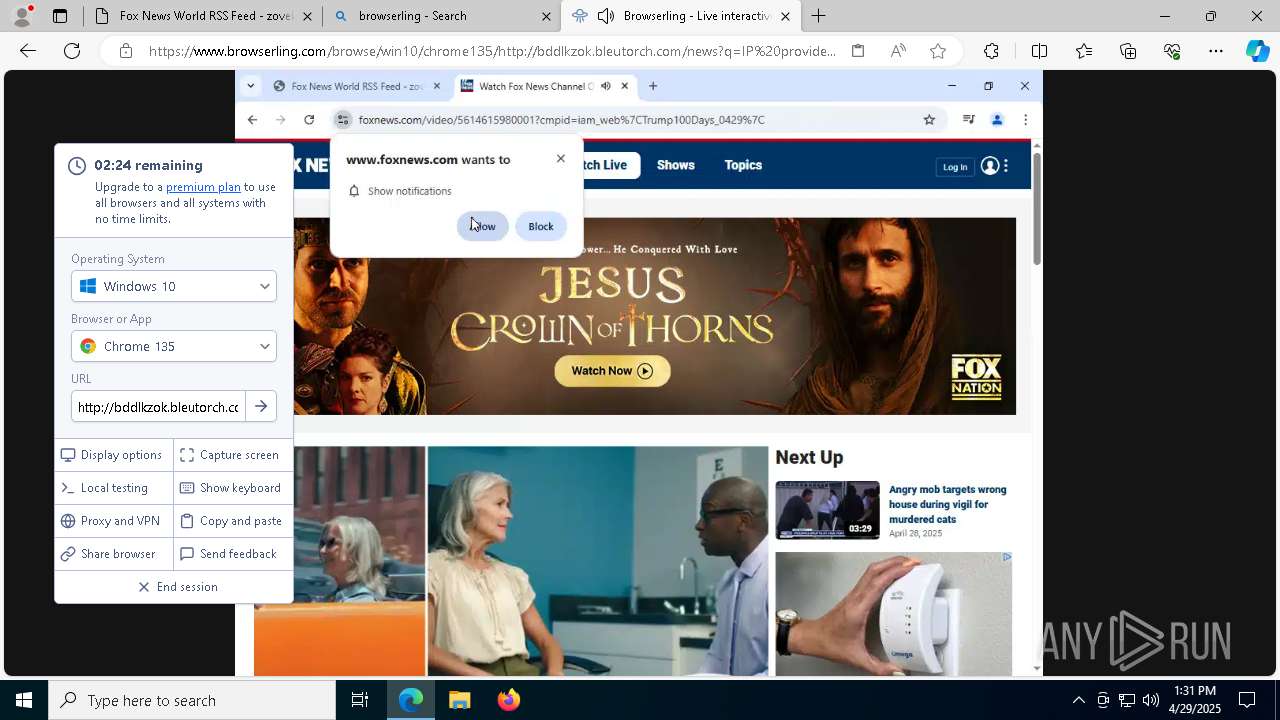This screenshot has width=1280, height=720.
Task: Open Display options
Action: (x=112, y=455)
